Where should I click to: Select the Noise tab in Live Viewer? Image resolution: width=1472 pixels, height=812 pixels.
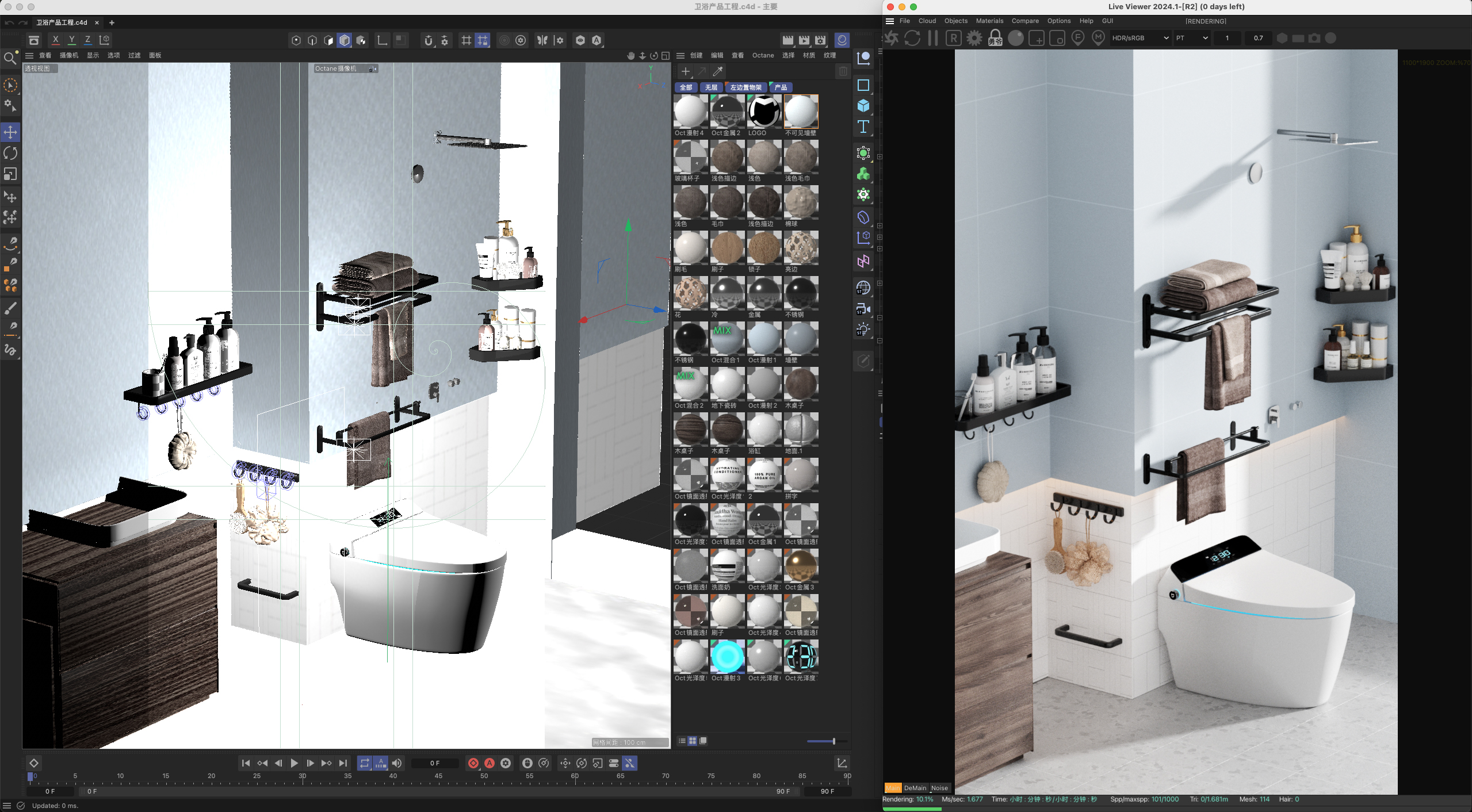click(939, 788)
